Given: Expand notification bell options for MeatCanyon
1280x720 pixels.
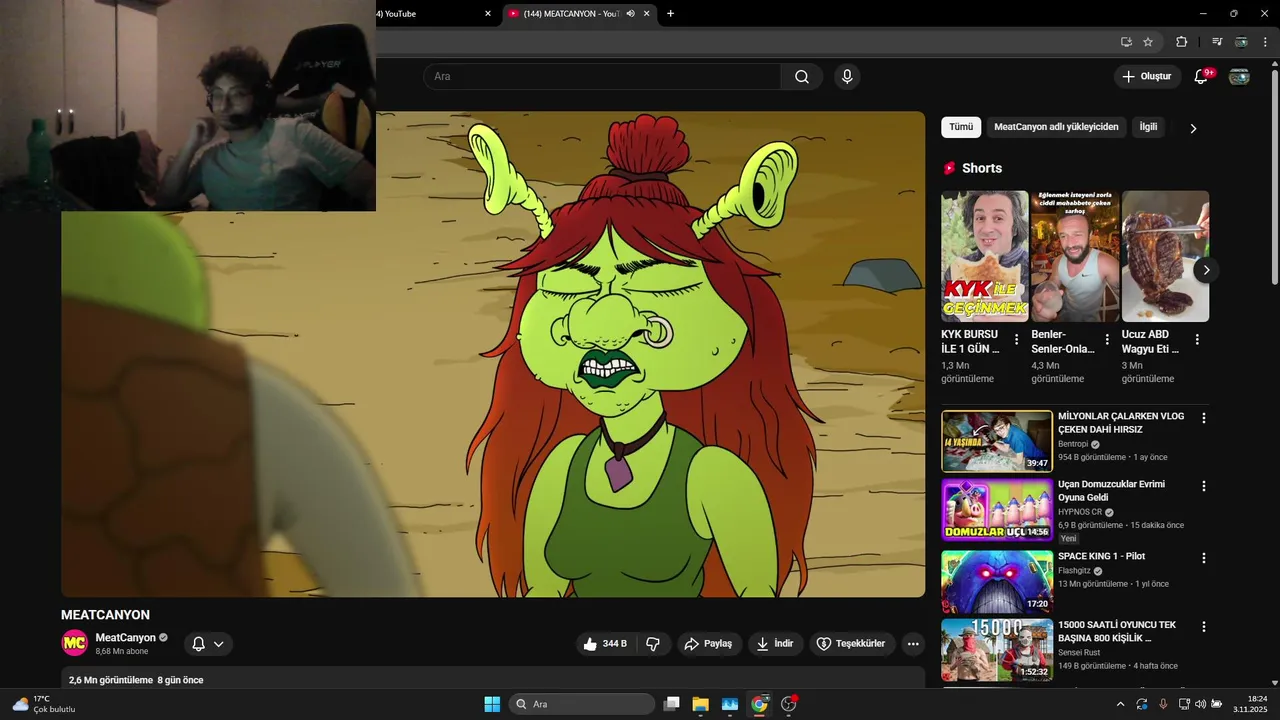Looking at the screenshot, I should coord(218,644).
